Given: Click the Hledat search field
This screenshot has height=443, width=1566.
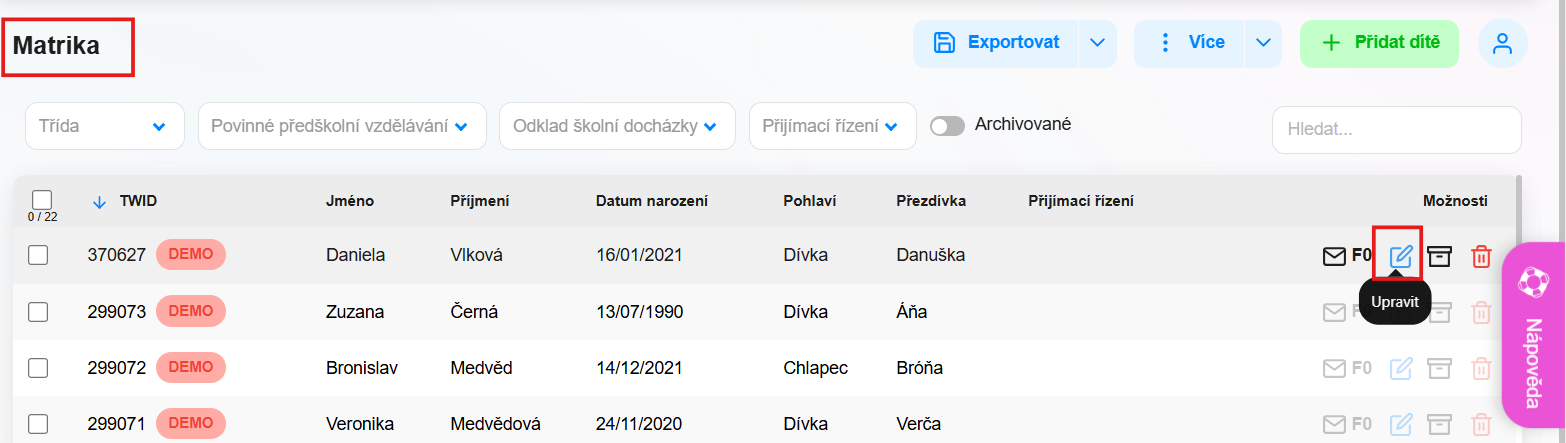Looking at the screenshot, I should (1395, 130).
